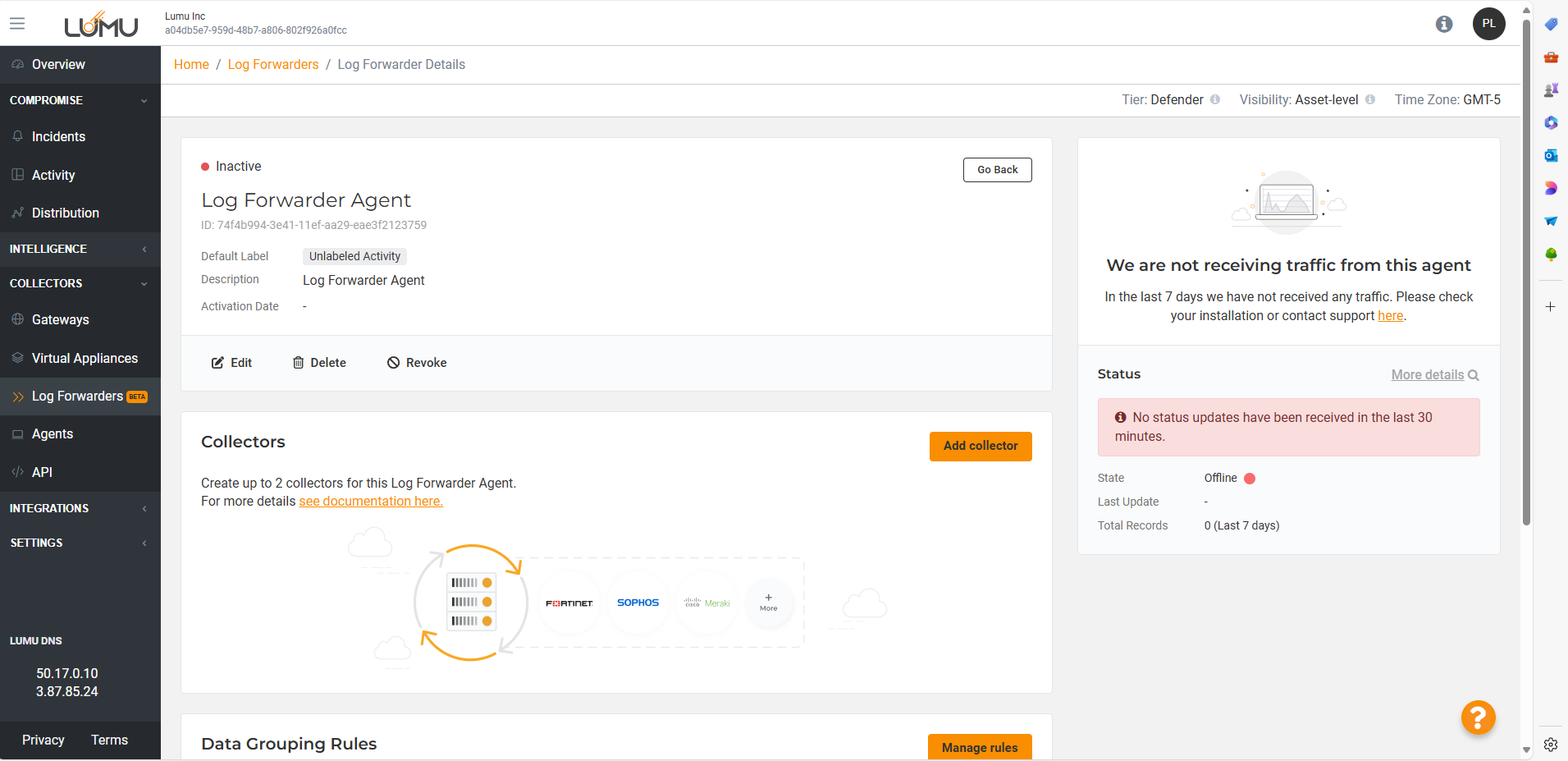
Task: Open the hamburger navigation menu
Action: coord(17,24)
